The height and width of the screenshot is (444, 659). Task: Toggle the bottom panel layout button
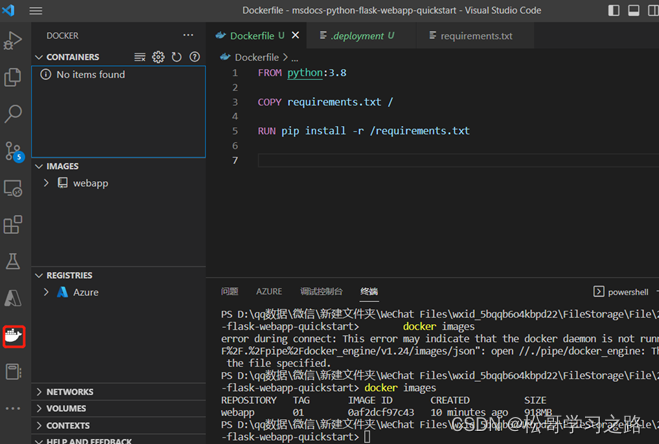click(x=634, y=11)
